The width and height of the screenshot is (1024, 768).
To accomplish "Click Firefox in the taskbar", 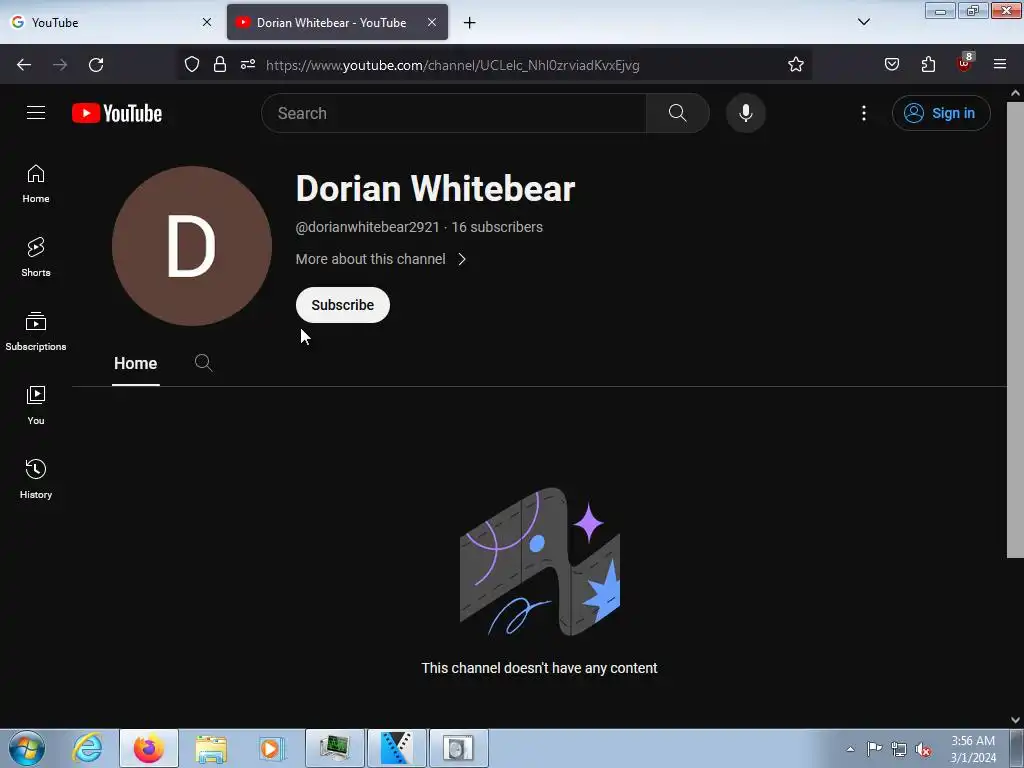I will coord(148,748).
